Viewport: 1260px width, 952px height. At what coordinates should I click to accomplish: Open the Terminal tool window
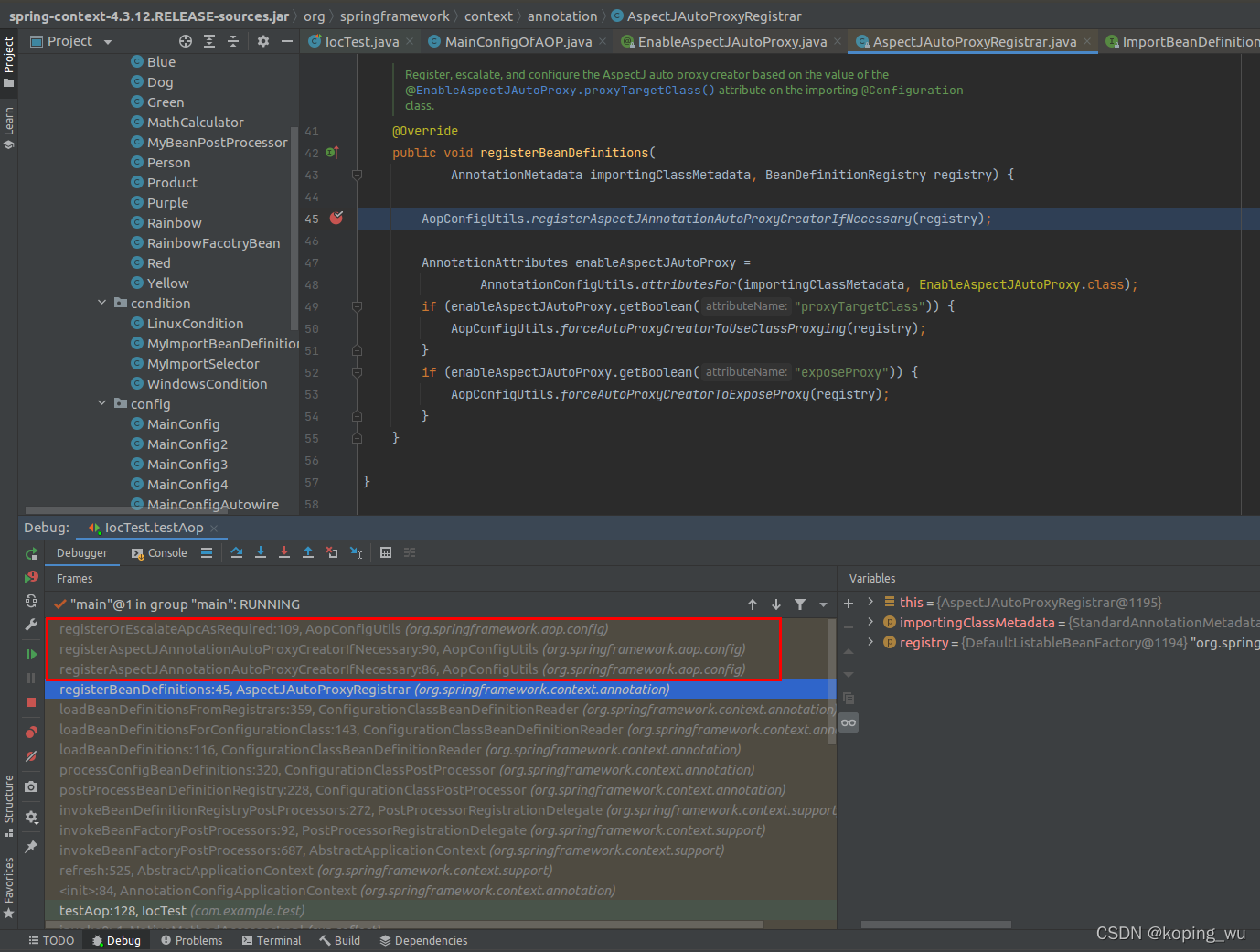tap(271, 940)
